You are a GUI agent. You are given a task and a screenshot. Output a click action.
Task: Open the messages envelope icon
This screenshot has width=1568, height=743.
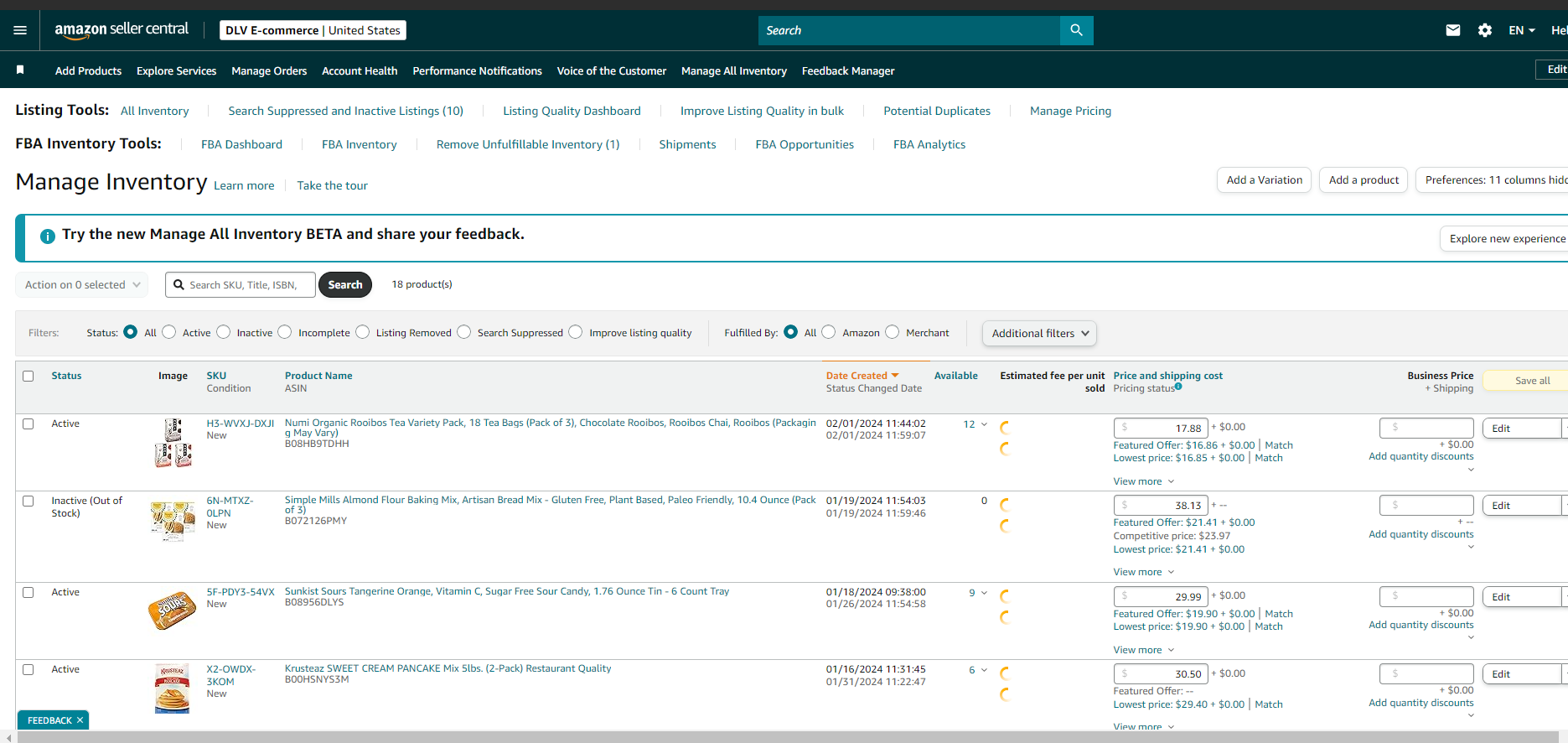pyautogui.click(x=1453, y=30)
